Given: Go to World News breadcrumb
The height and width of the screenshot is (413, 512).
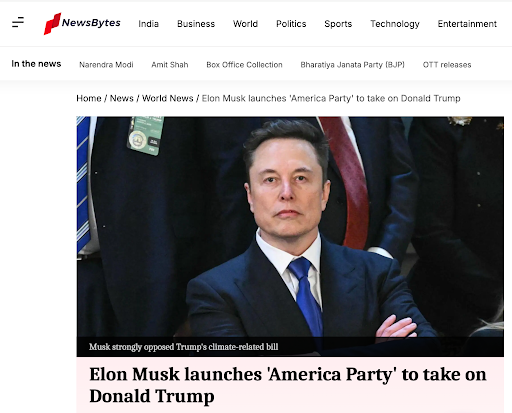Looking at the screenshot, I should [x=168, y=98].
